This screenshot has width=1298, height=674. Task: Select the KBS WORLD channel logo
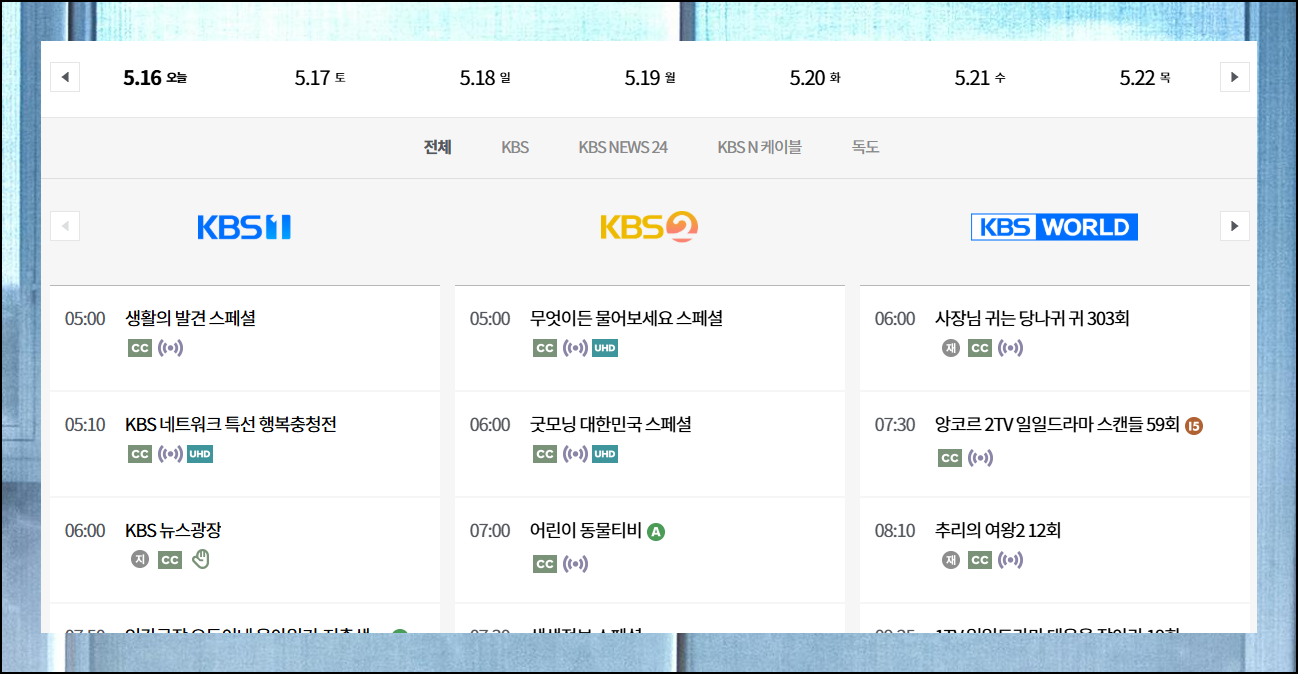click(1054, 227)
